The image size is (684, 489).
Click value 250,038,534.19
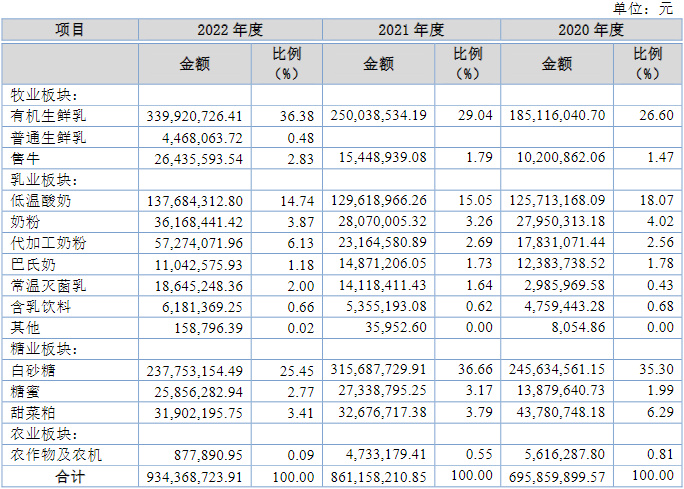(x=378, y=115)
